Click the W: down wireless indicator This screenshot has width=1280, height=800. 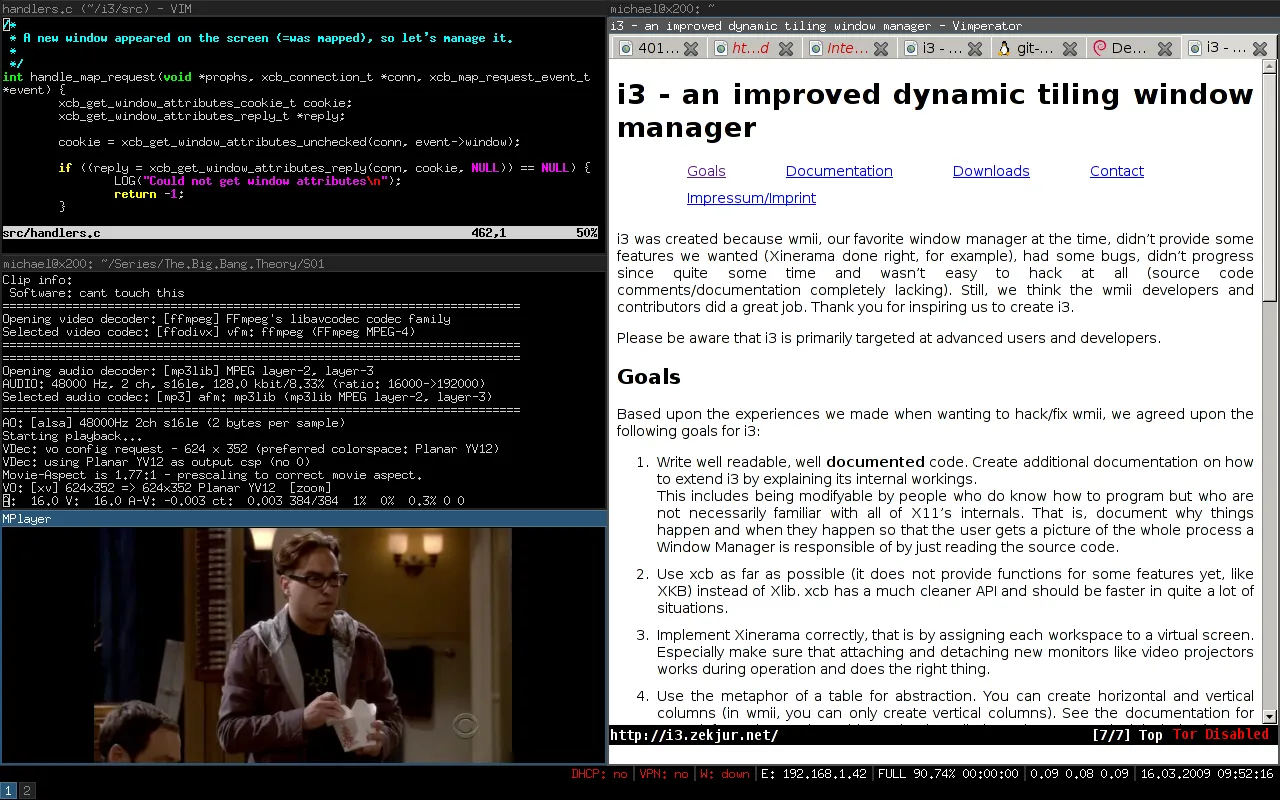[x=724, y=773]
